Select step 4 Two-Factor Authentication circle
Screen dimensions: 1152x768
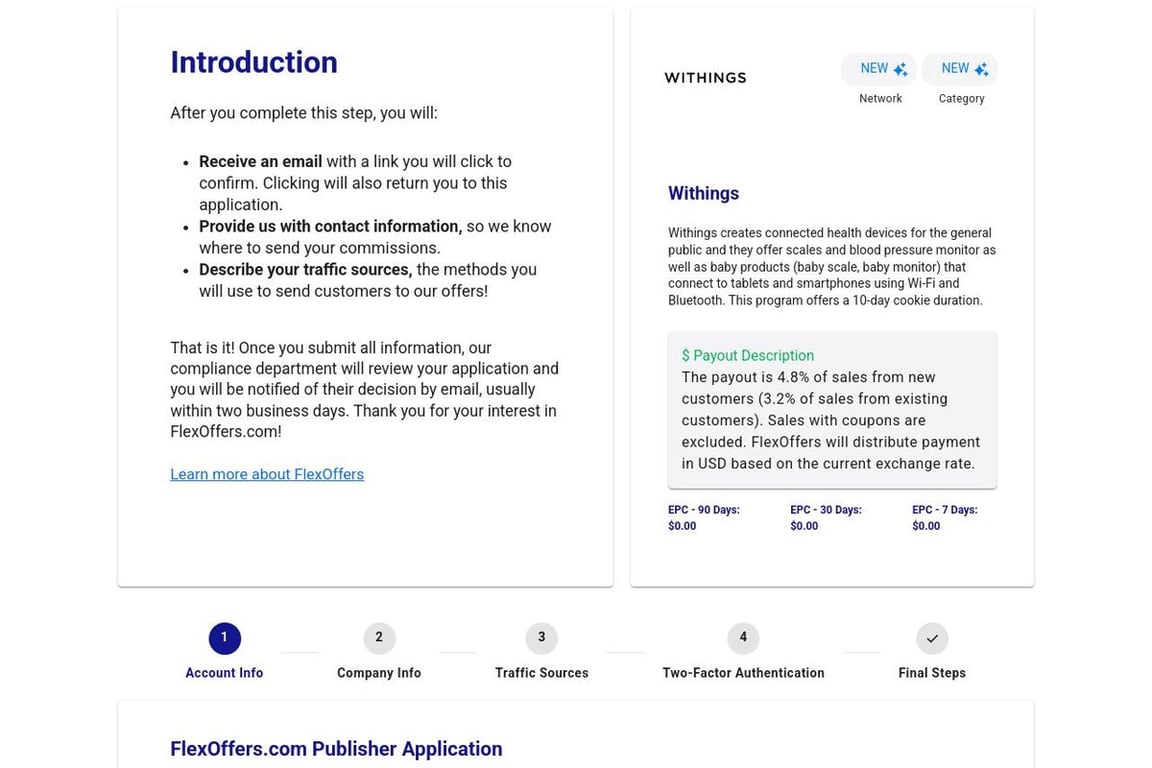coord(744,638)
